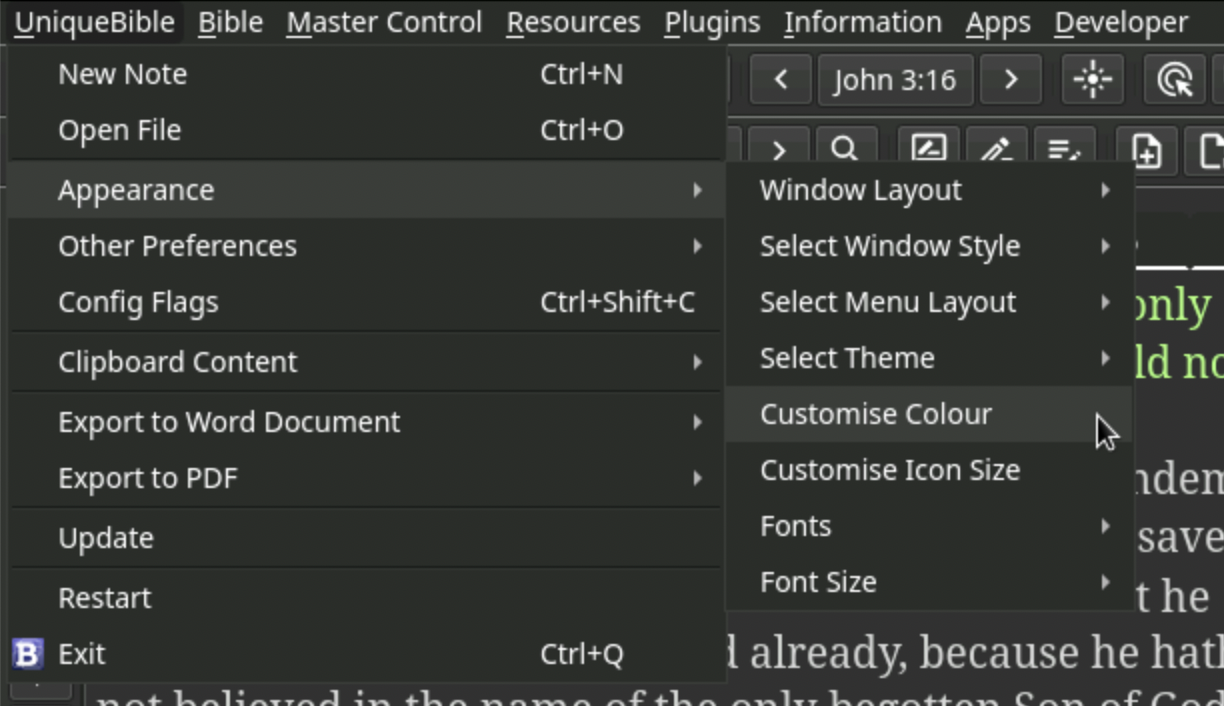
Task: Expand Select Theme submenu
Action: point(930,358)
